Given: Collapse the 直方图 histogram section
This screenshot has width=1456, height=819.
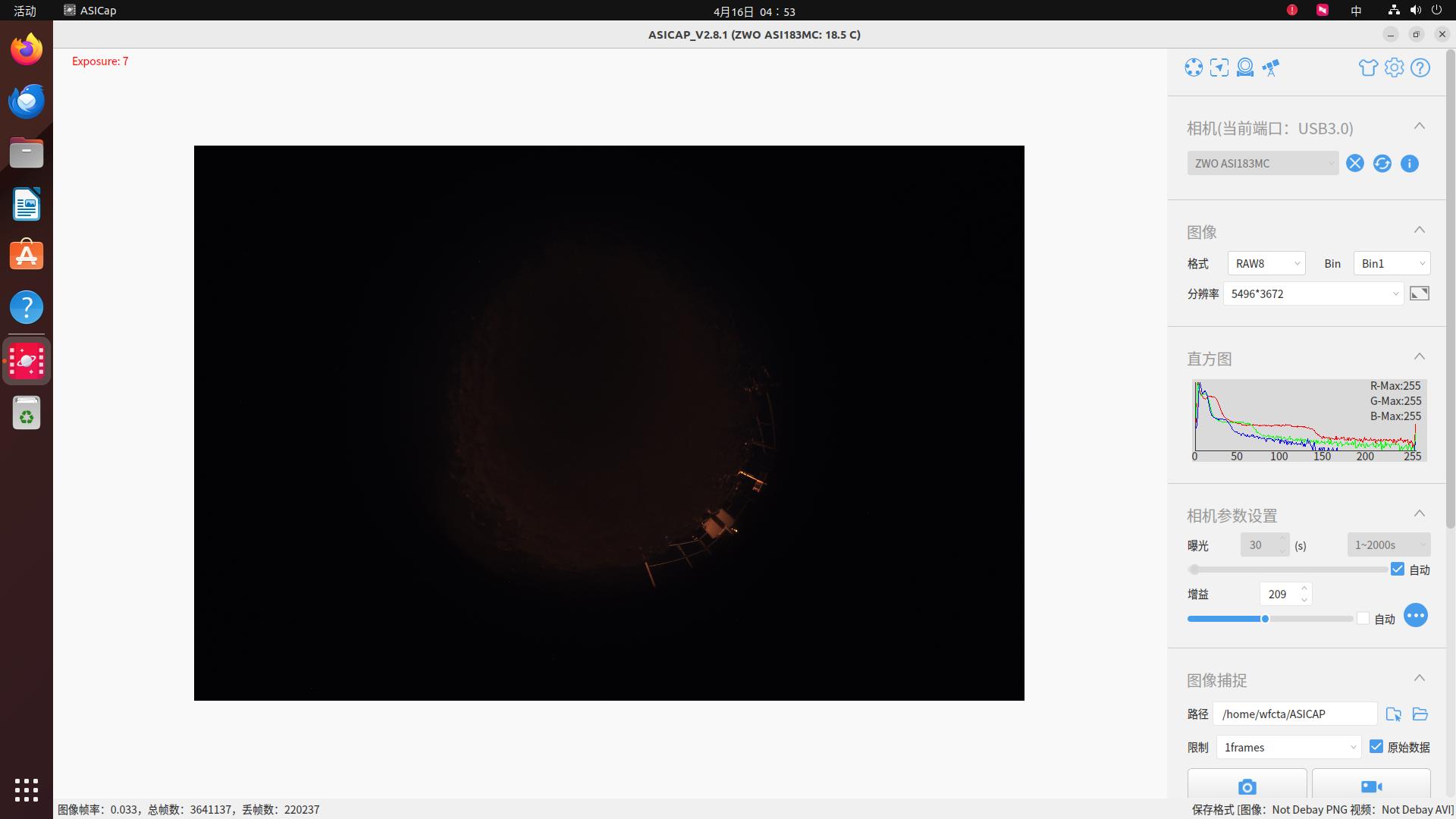Looking at the screenshot, I should [x=1420, y=356].
